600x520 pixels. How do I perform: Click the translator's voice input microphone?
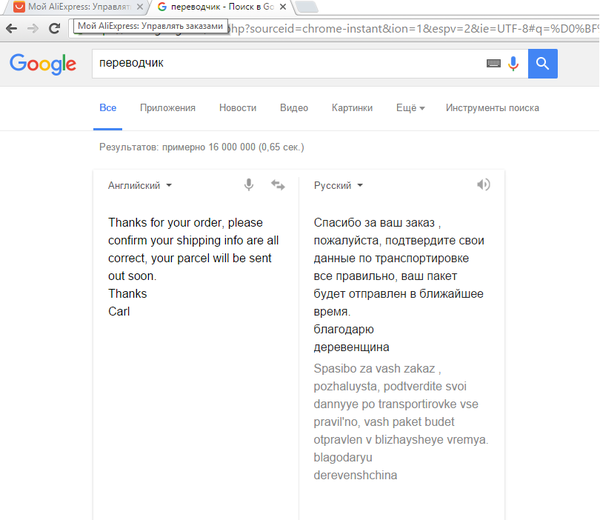tap(249, 185)
